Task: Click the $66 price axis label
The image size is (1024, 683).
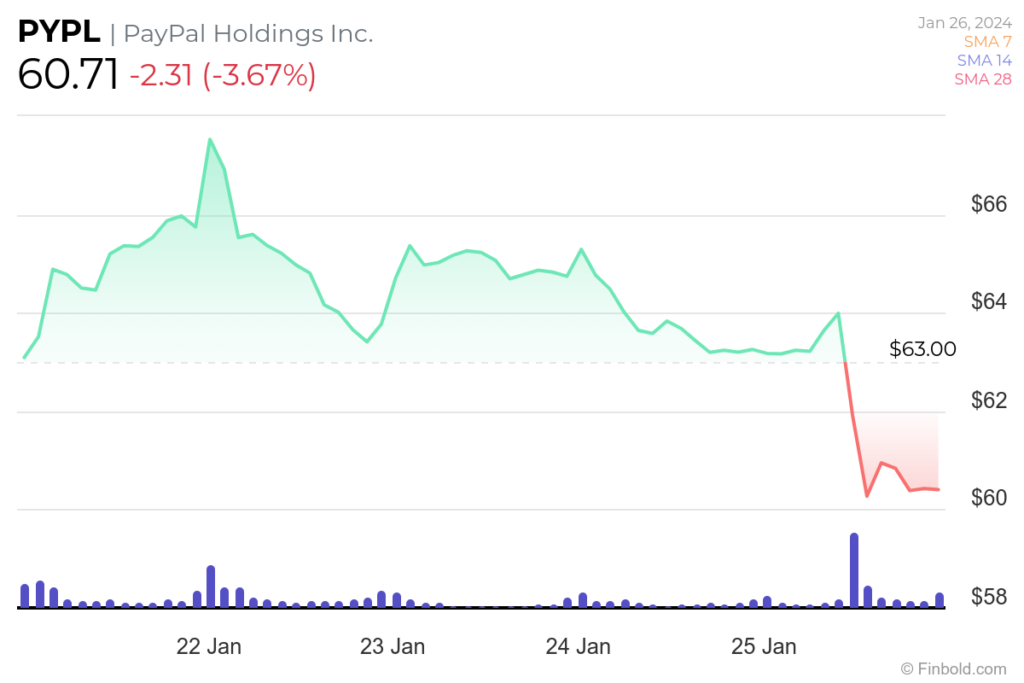Action: coord(988,204)
